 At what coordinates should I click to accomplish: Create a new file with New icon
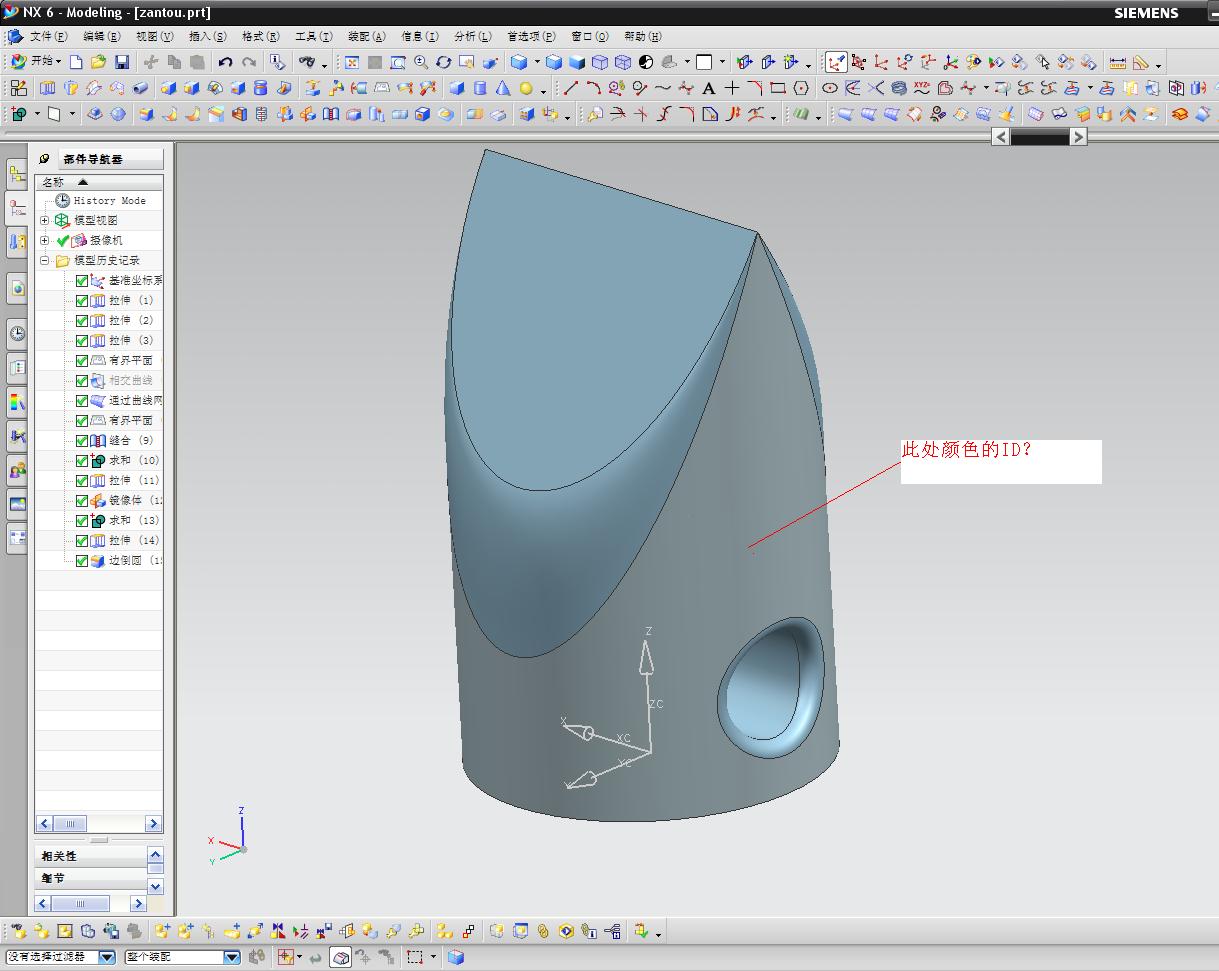click(x=76, y=62)
